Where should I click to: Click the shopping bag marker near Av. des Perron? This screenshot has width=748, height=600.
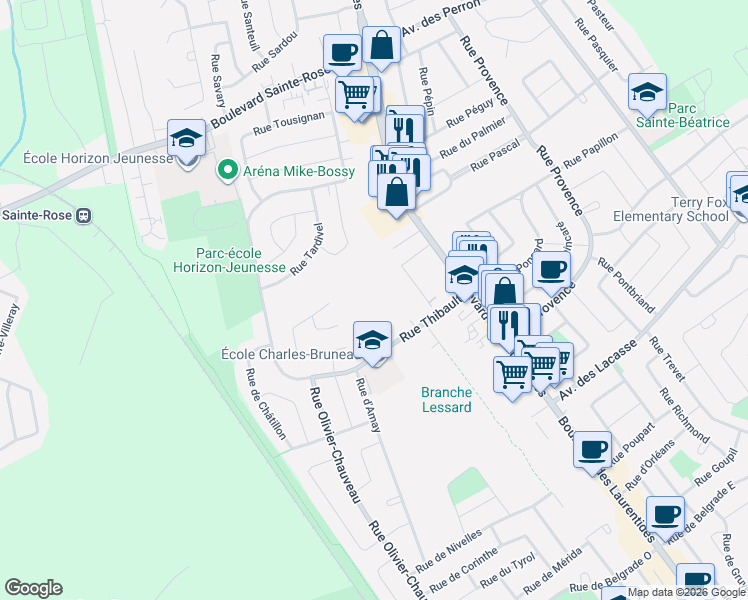(381, 46)
